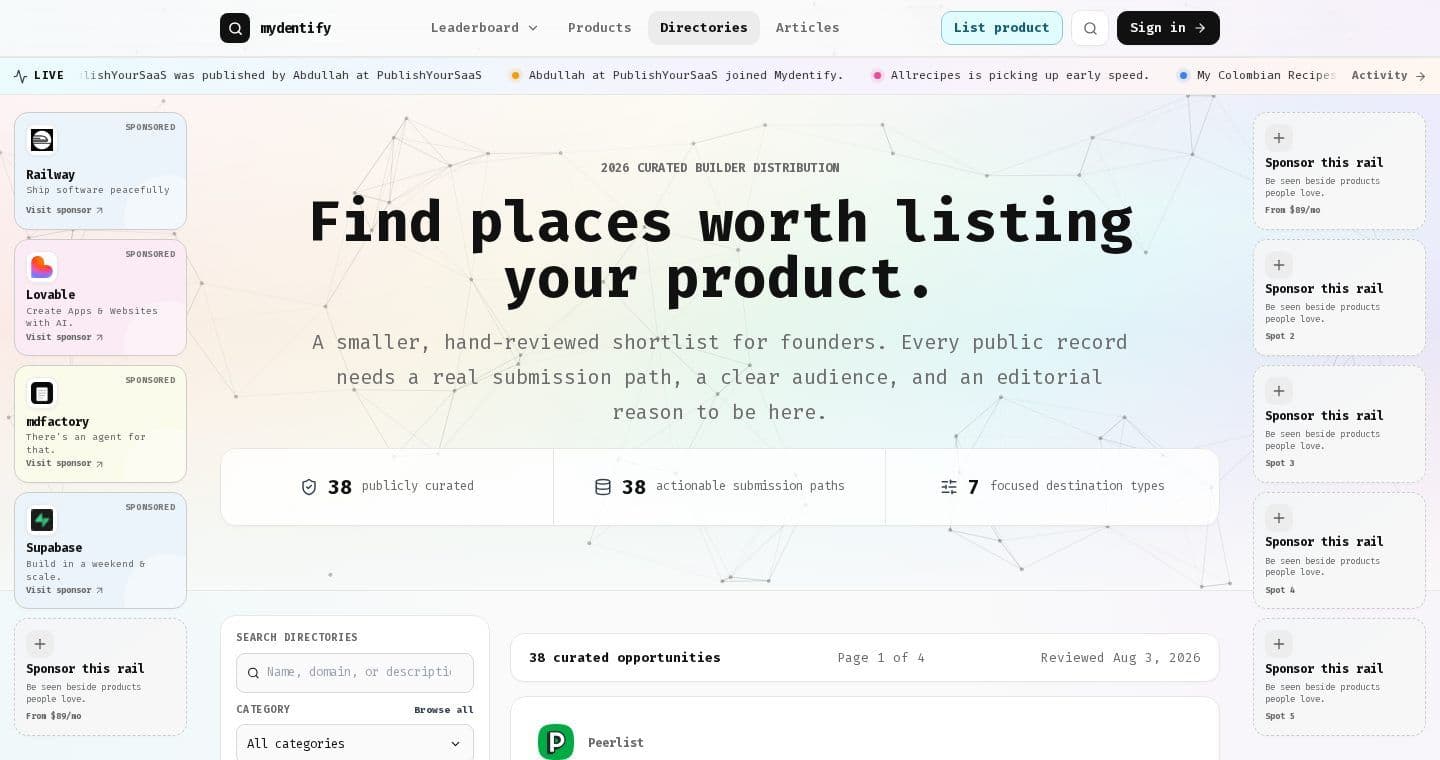Click Visit sponsor link under Supabase
Screen dimensions: 1440x760
tap(65, 590)
